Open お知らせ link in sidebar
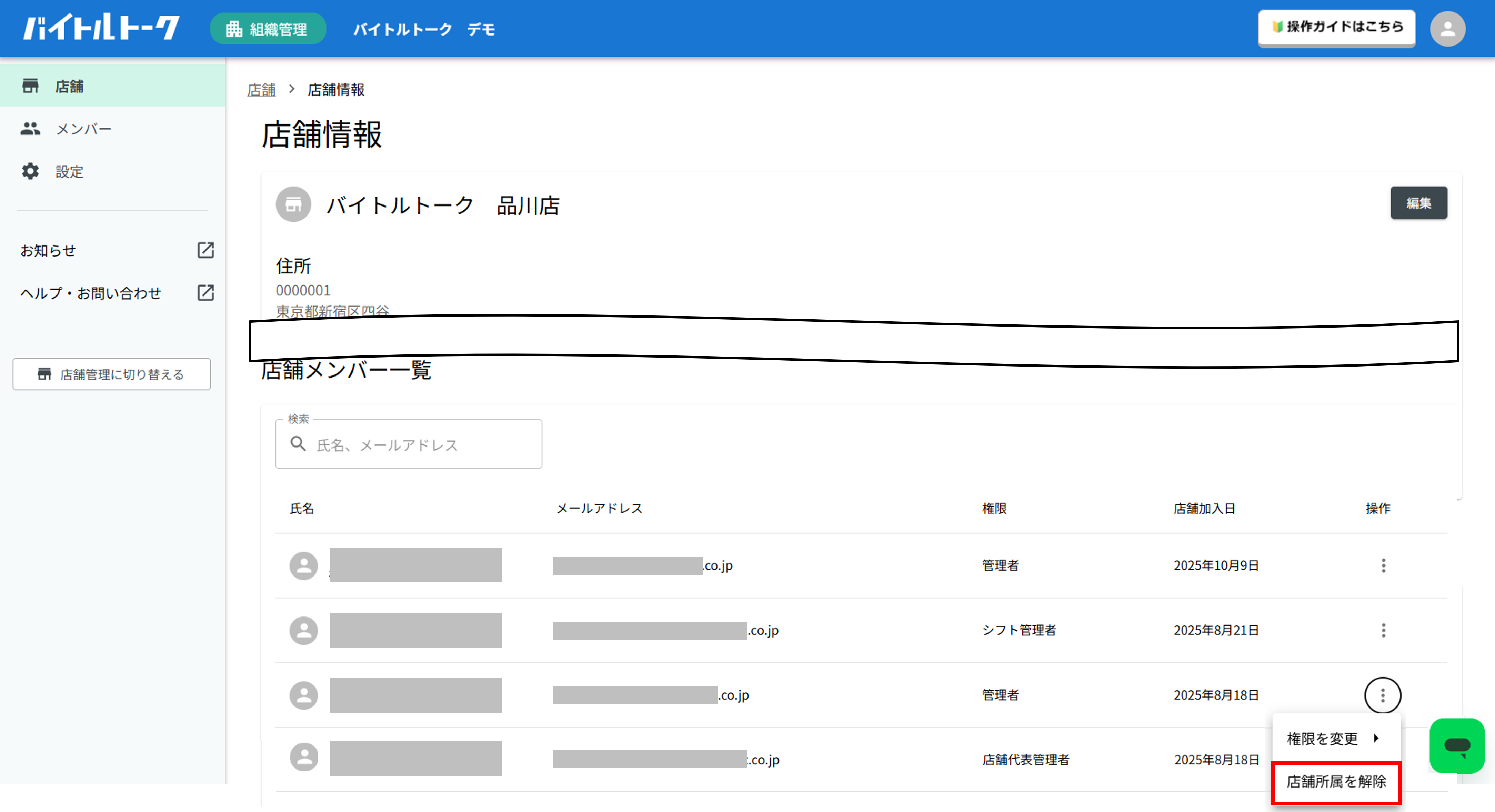The width and height of the screenshot is (1495, 812). tap(48, 251)
